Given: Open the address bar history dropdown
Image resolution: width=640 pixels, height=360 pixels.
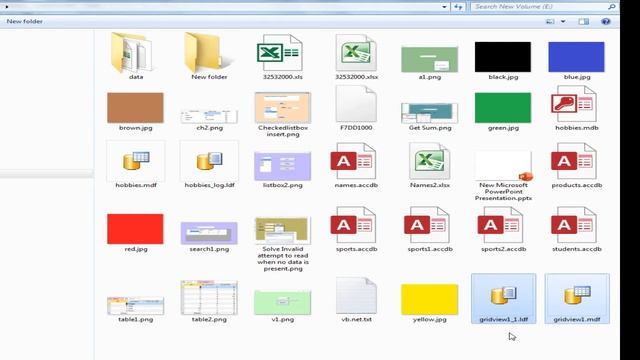Looking at the screenshot, I should click(444, 7).
